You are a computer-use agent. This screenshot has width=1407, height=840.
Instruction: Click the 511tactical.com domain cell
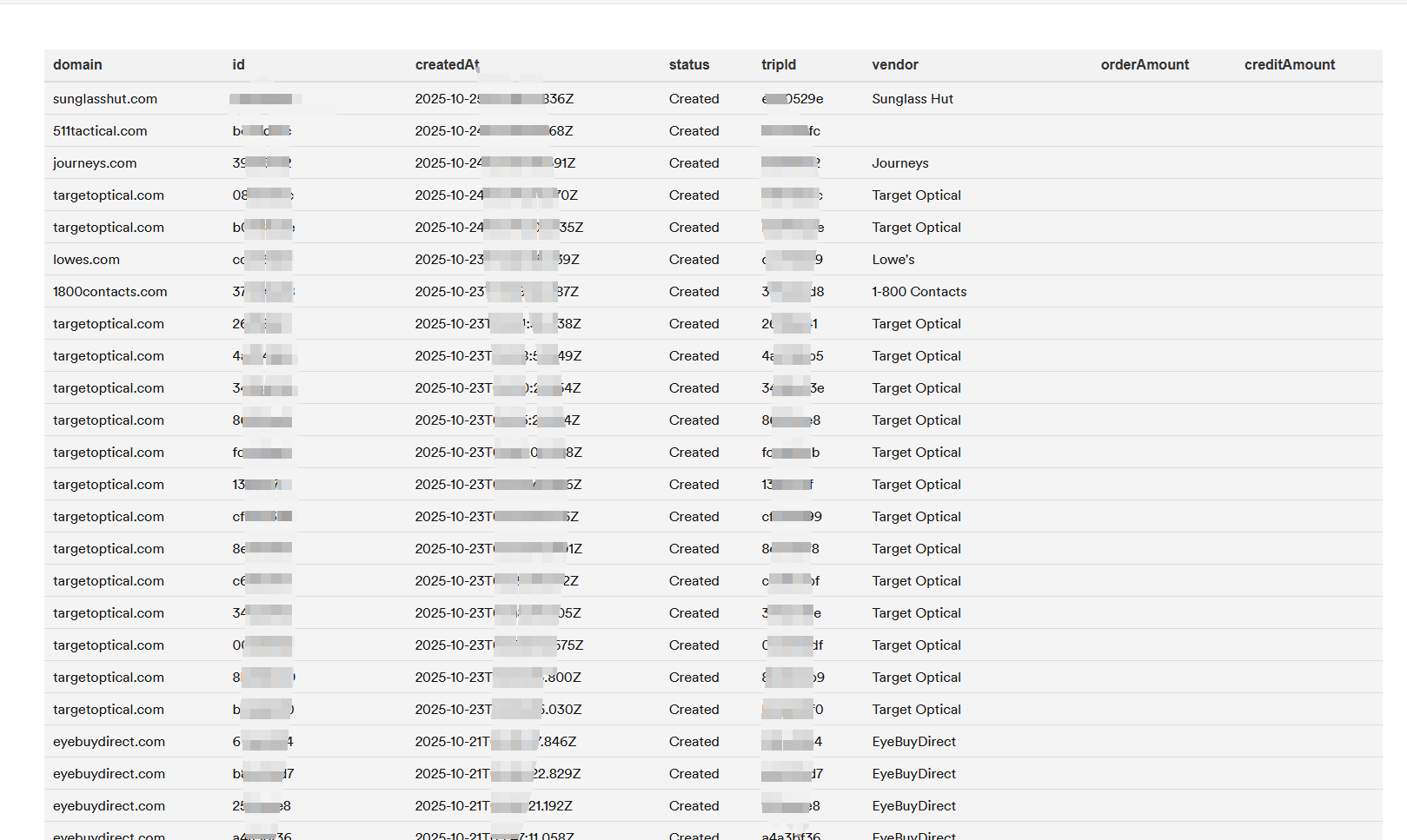[100, 131]
